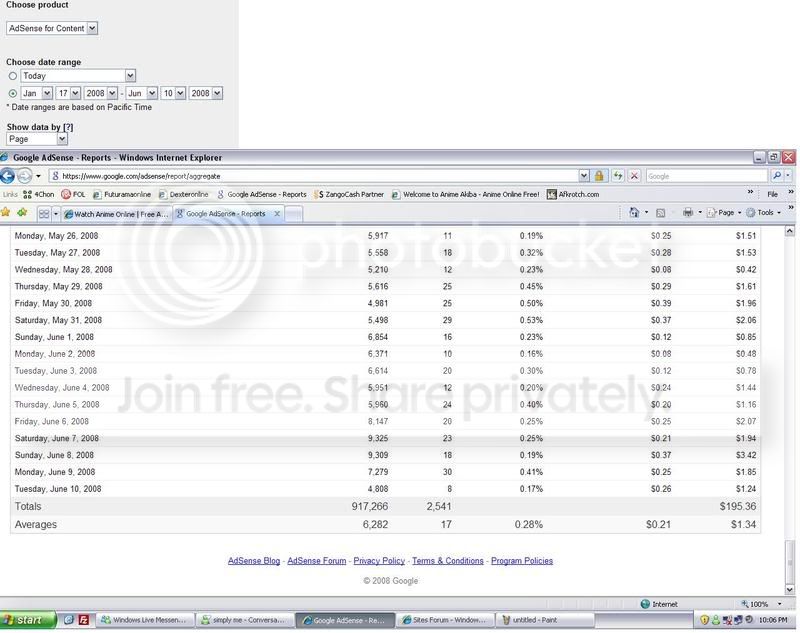Click the Print icon in command bar
The image size is (800, 633).
pos(688,213)
